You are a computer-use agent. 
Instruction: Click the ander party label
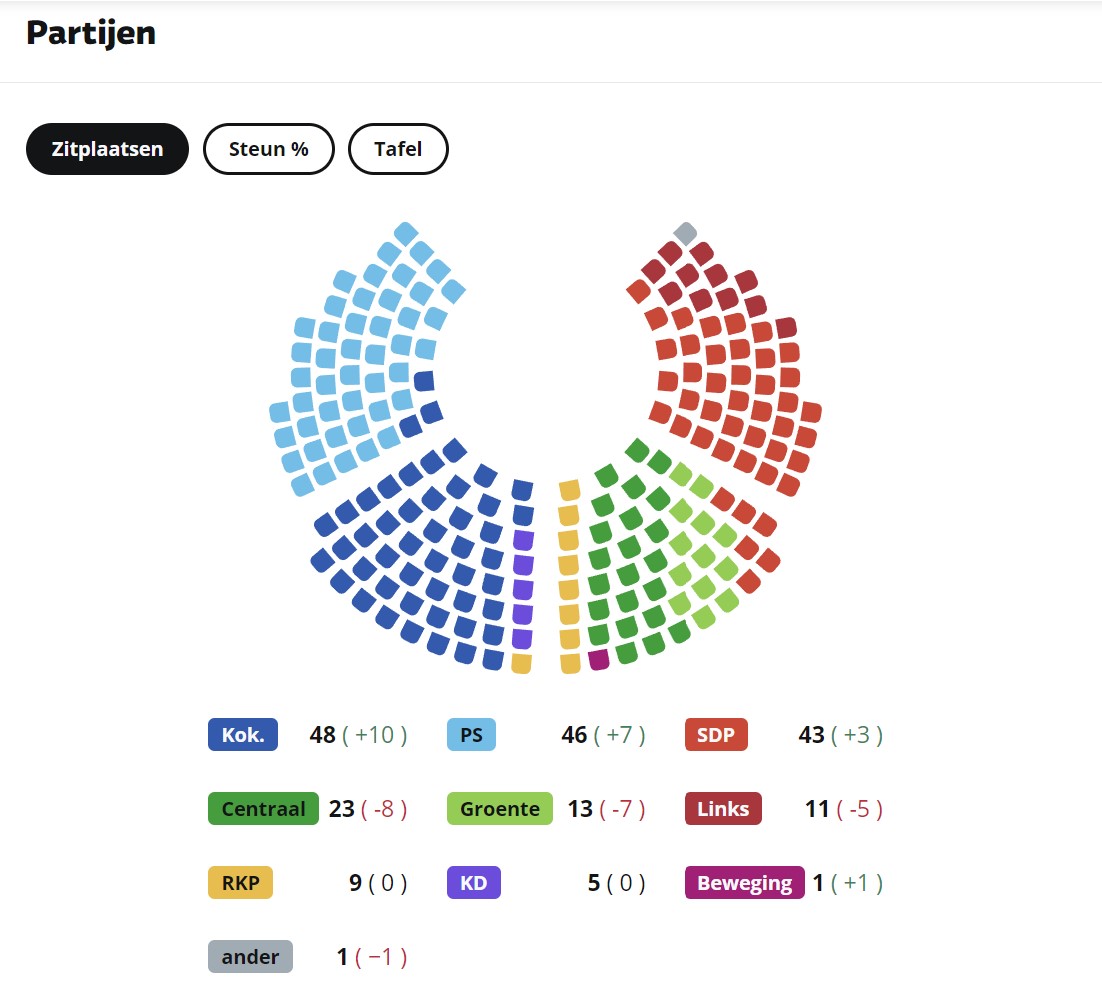tap(250, 957)
